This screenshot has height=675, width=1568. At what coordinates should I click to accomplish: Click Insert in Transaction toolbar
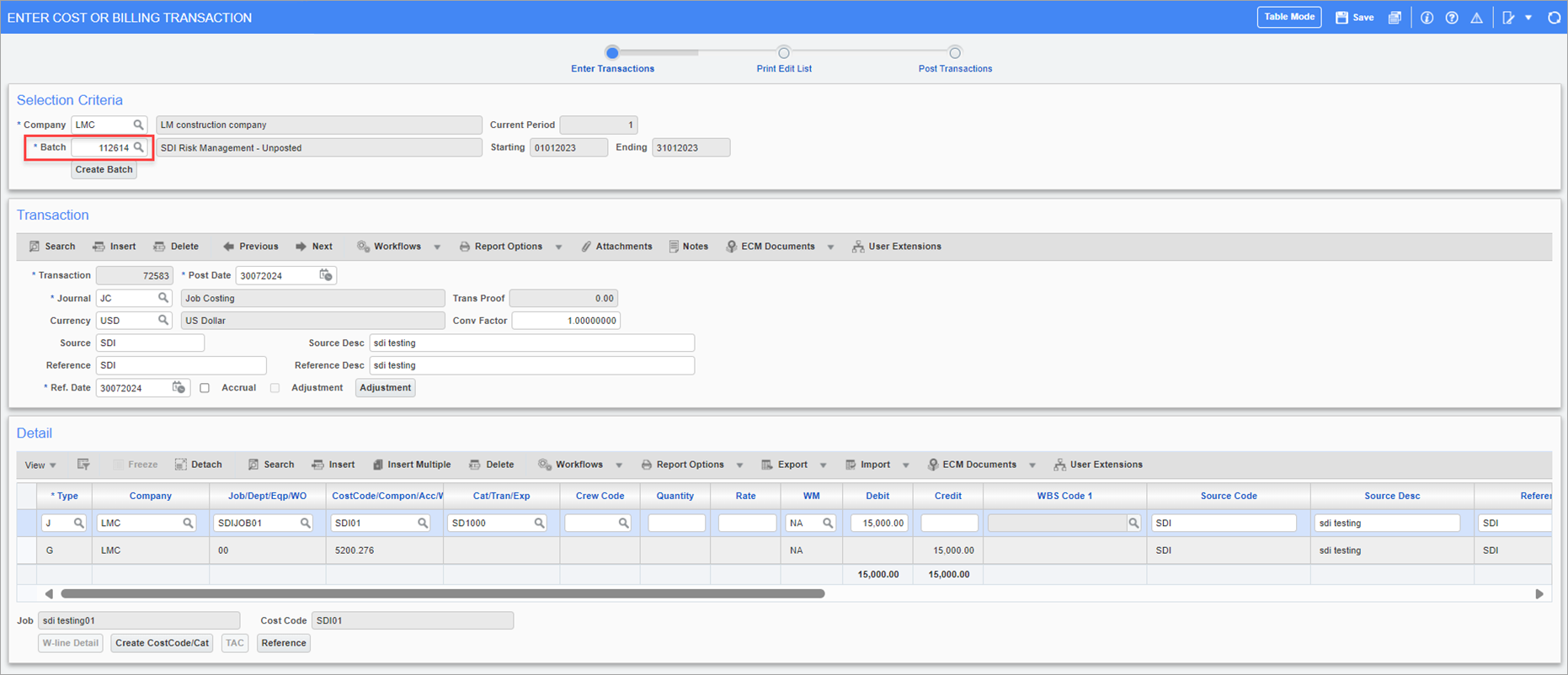[115, 247]
